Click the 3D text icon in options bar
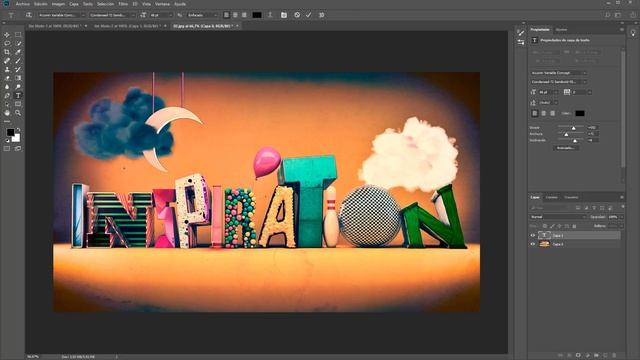The width and height of the screenshot is (640, 360). pyautogui.click(x=322, y=15)
